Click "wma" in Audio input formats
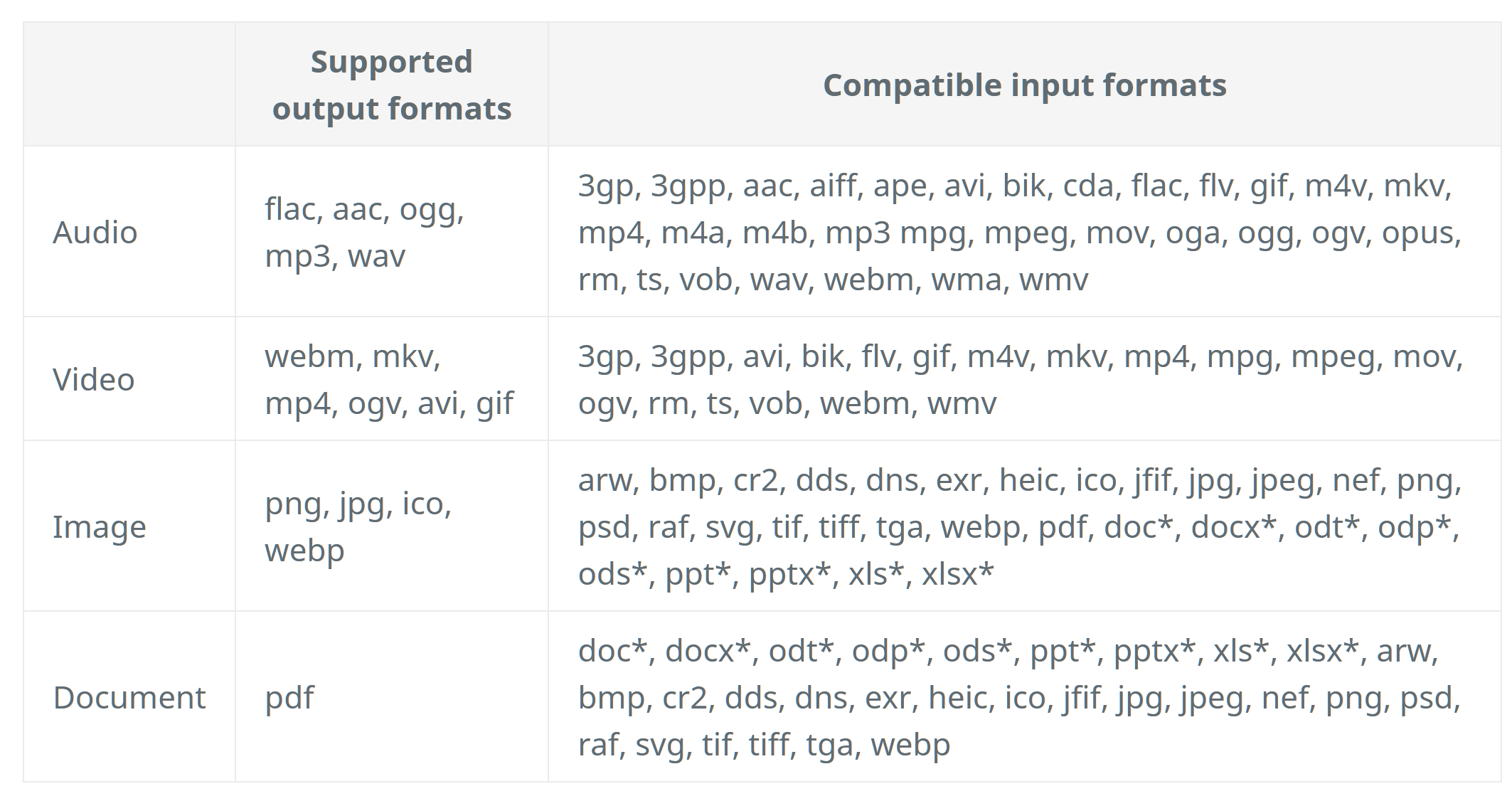This screenshot has height=796, width=1512. click(967, 280)
